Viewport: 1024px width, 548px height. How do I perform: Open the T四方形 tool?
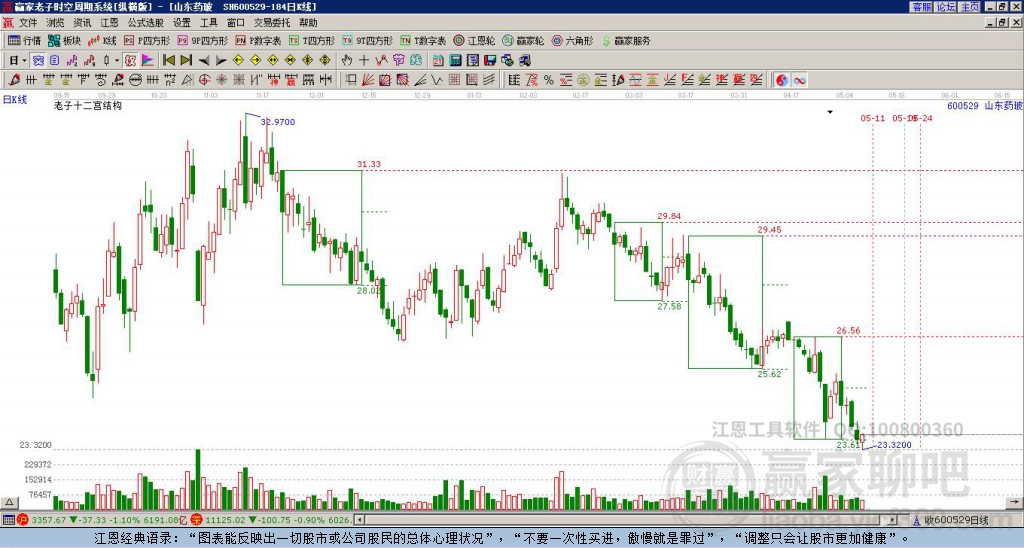point(312,40)
